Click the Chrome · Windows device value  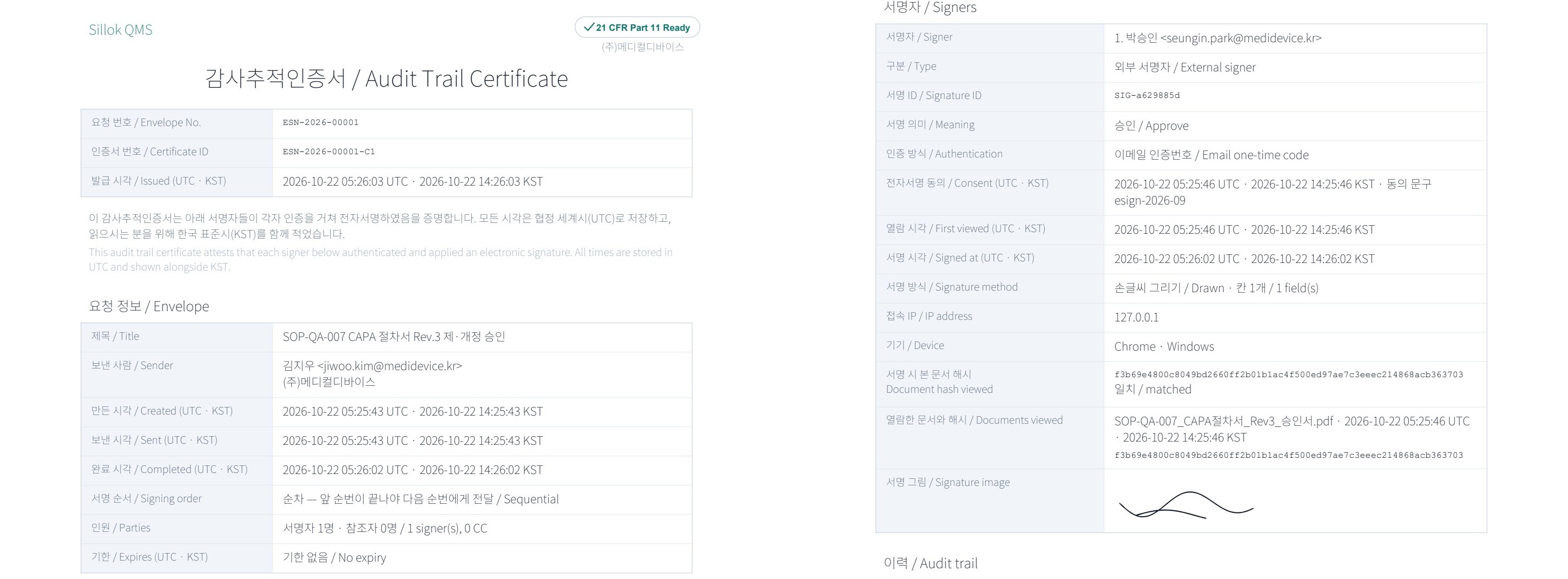[1164, 346]
